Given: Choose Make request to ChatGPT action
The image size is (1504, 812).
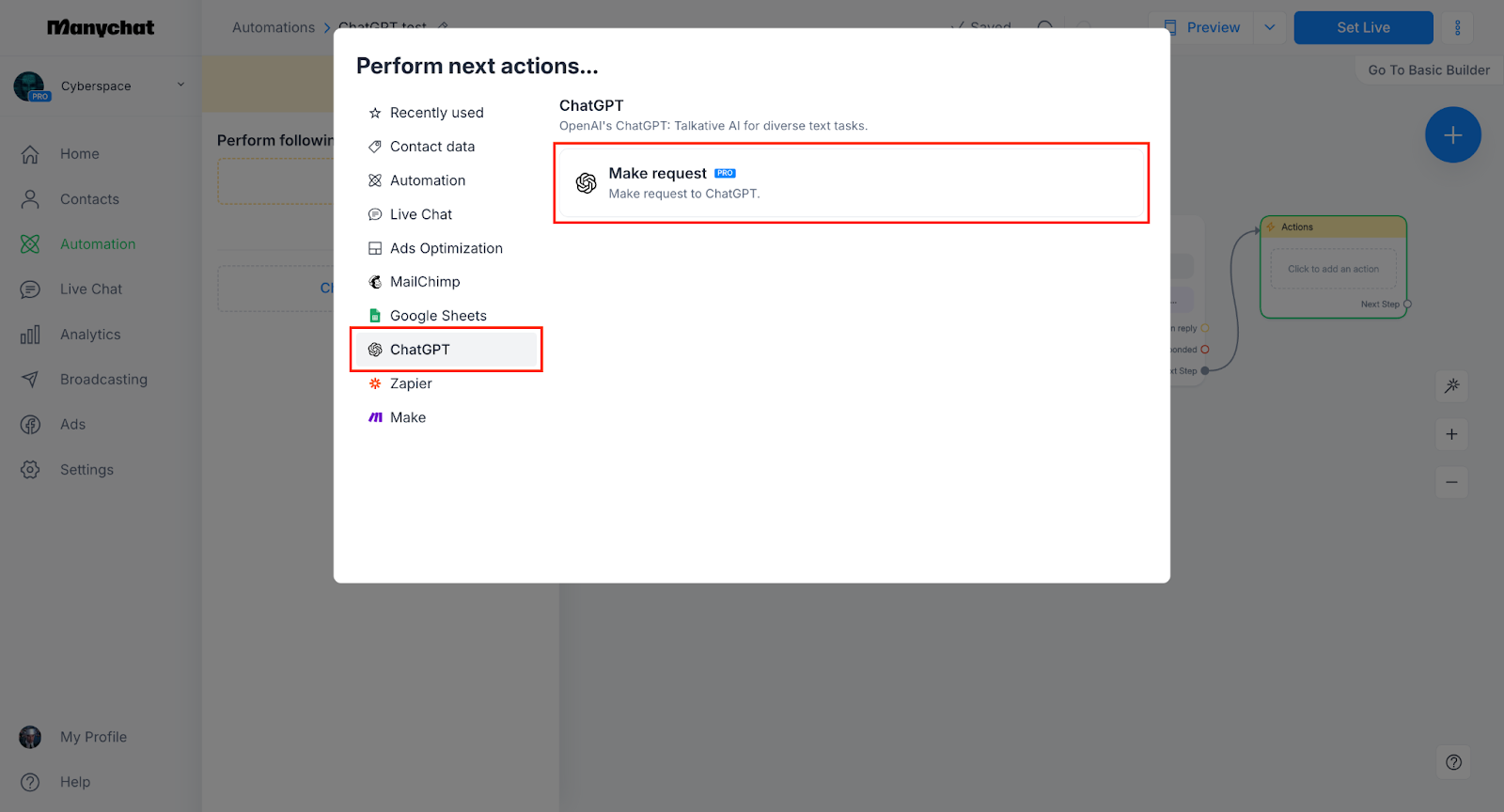Looking at the screenshot, I should tap(851, 183).
